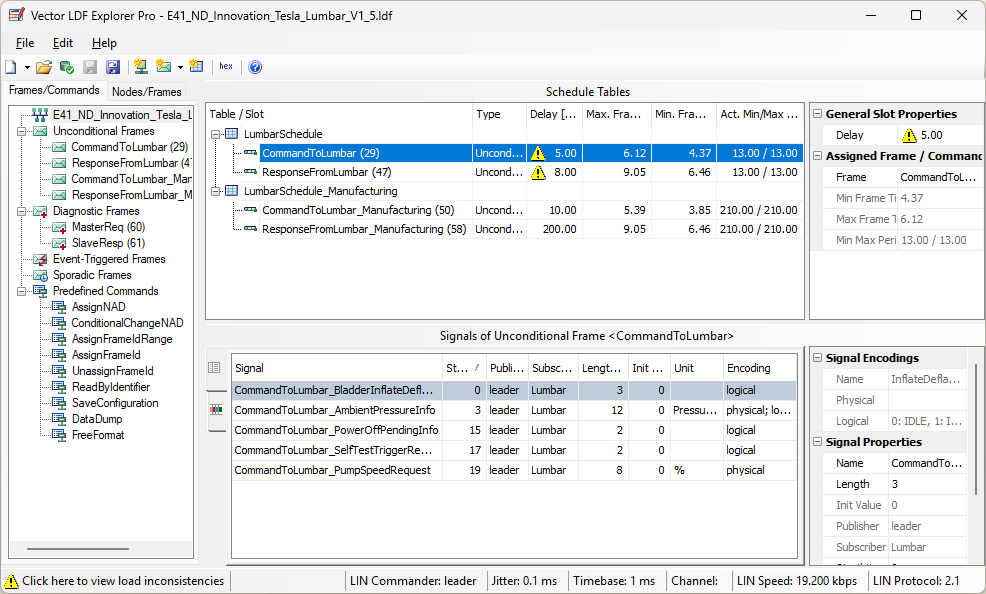Click the database consistency check icon
The width and height of the screenshot is (986, 594).
click(66, 67)
